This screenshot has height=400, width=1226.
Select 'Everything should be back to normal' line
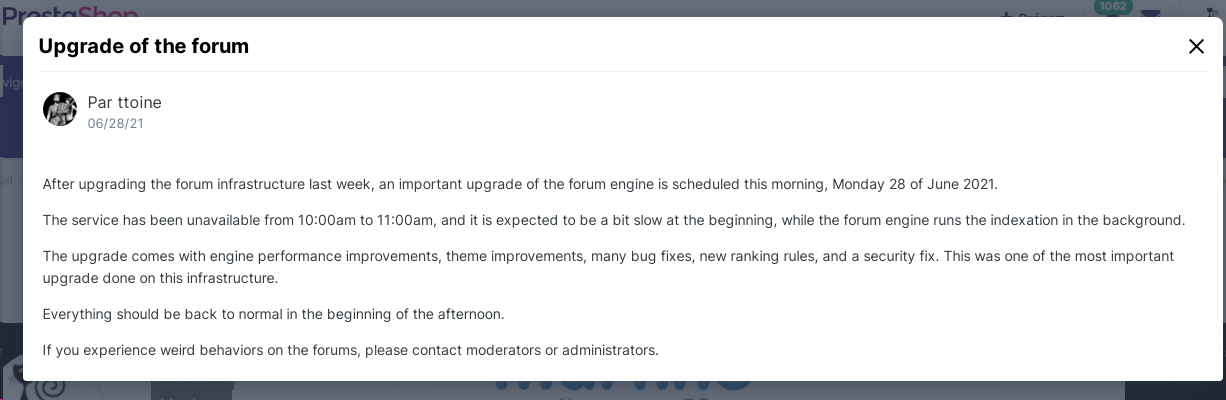tap(273, 314)
